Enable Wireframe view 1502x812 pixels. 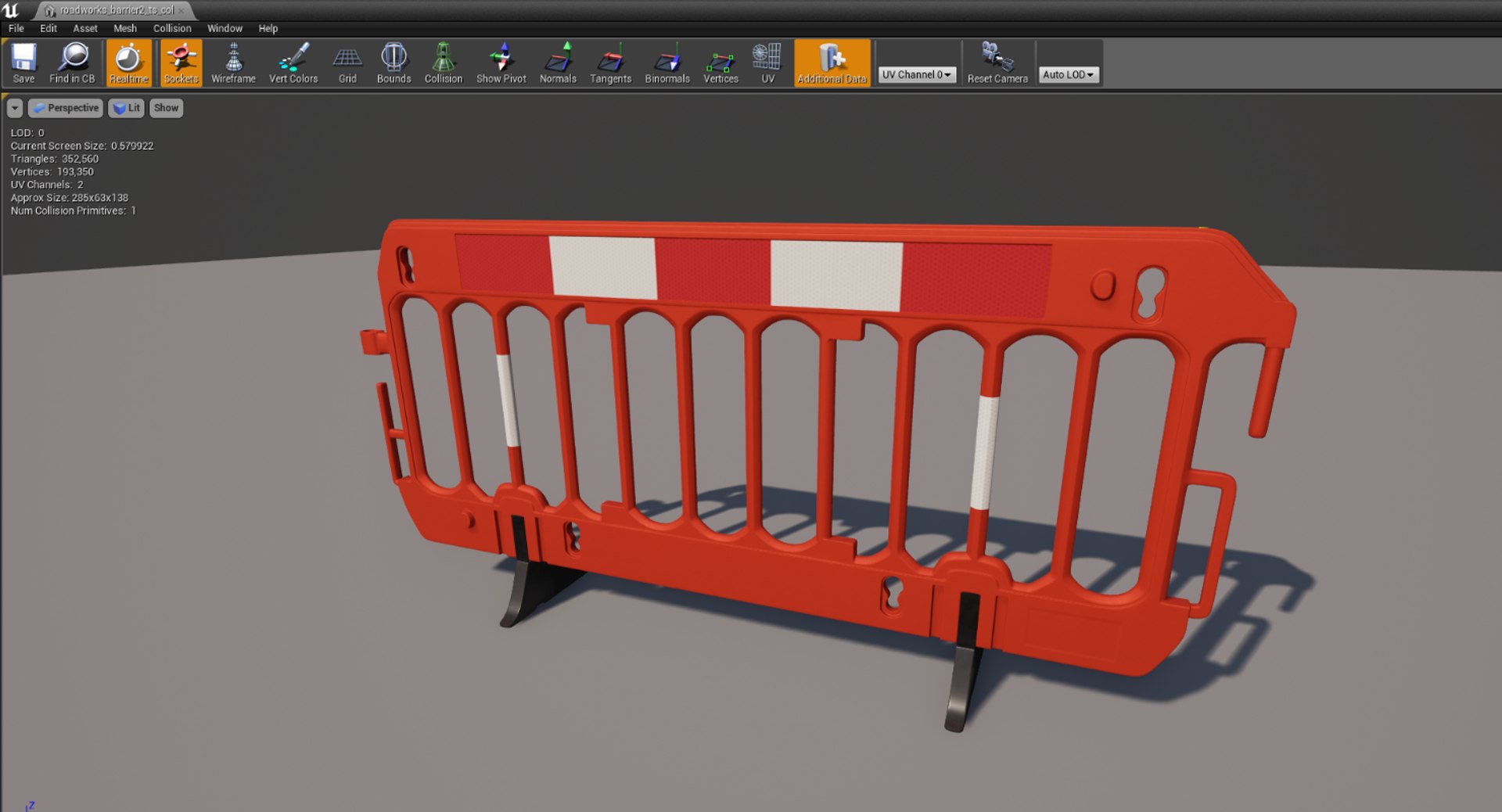233,63
